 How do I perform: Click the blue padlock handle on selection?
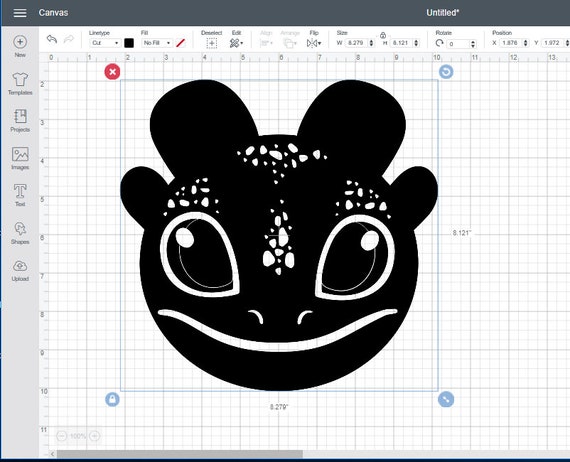pyautogui.click(x=112, y=399)
